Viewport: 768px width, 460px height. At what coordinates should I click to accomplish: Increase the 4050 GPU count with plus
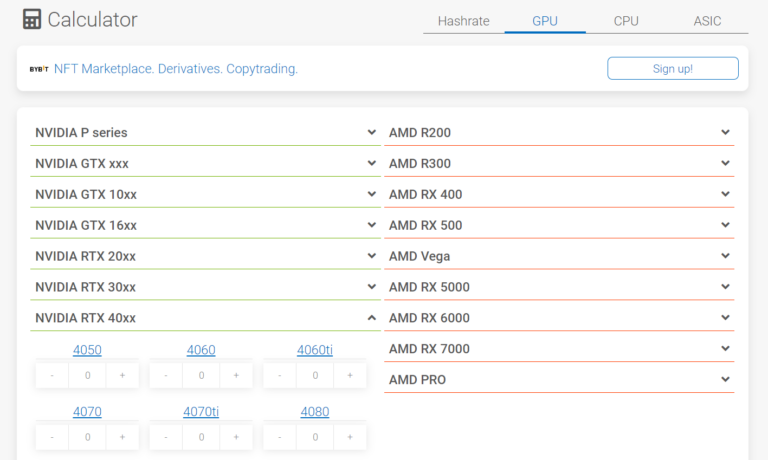122,376
